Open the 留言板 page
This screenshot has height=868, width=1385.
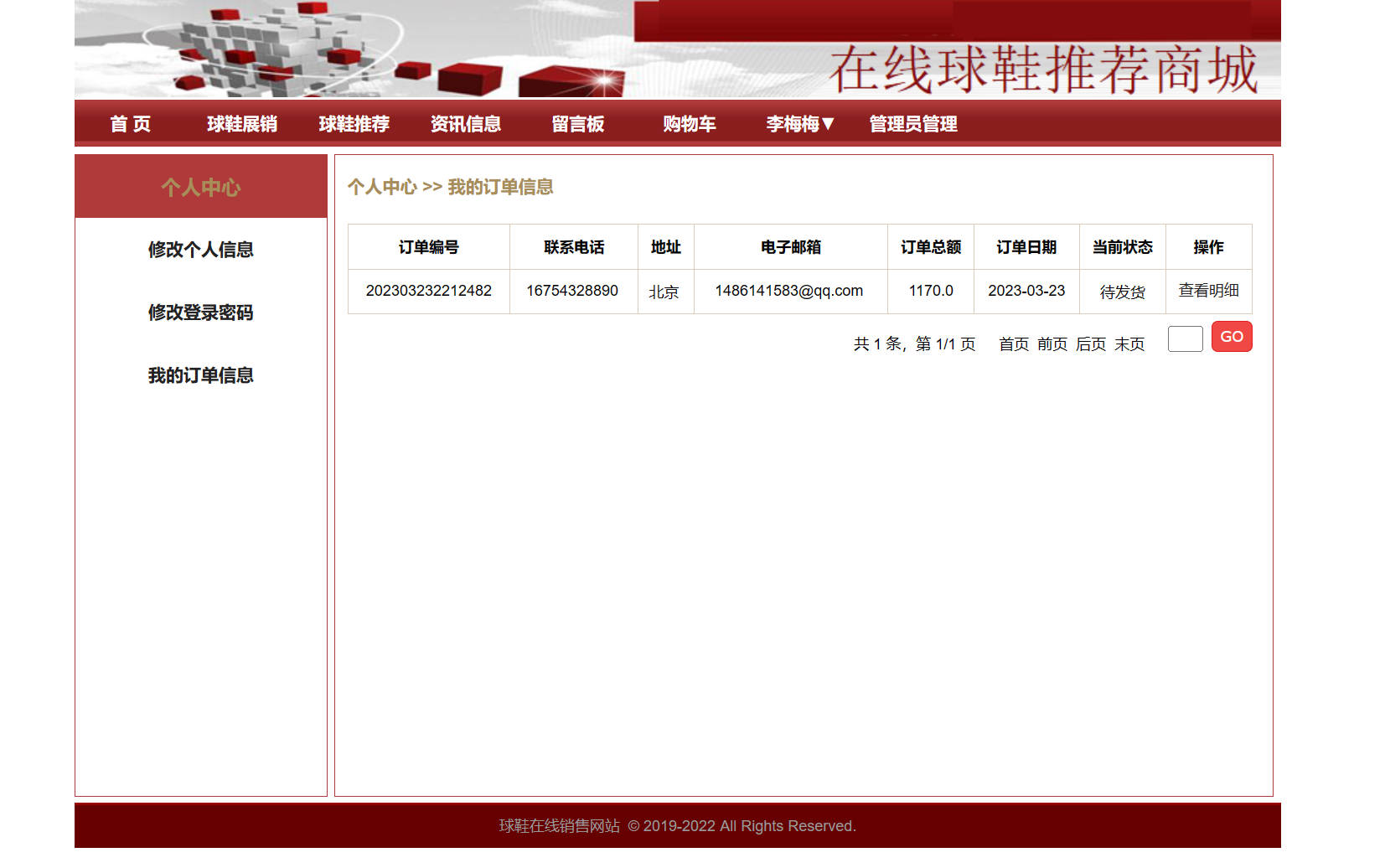(x=577, y=124)
